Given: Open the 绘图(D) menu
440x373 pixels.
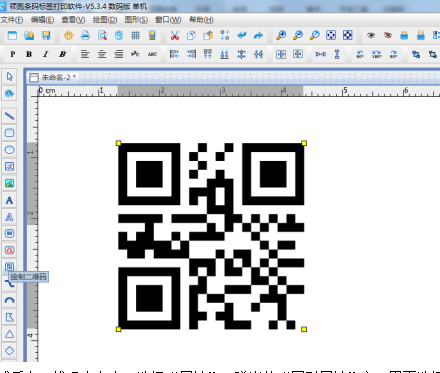Looking at the screenshot, I should pyautogui.click(x=105, y=20).
